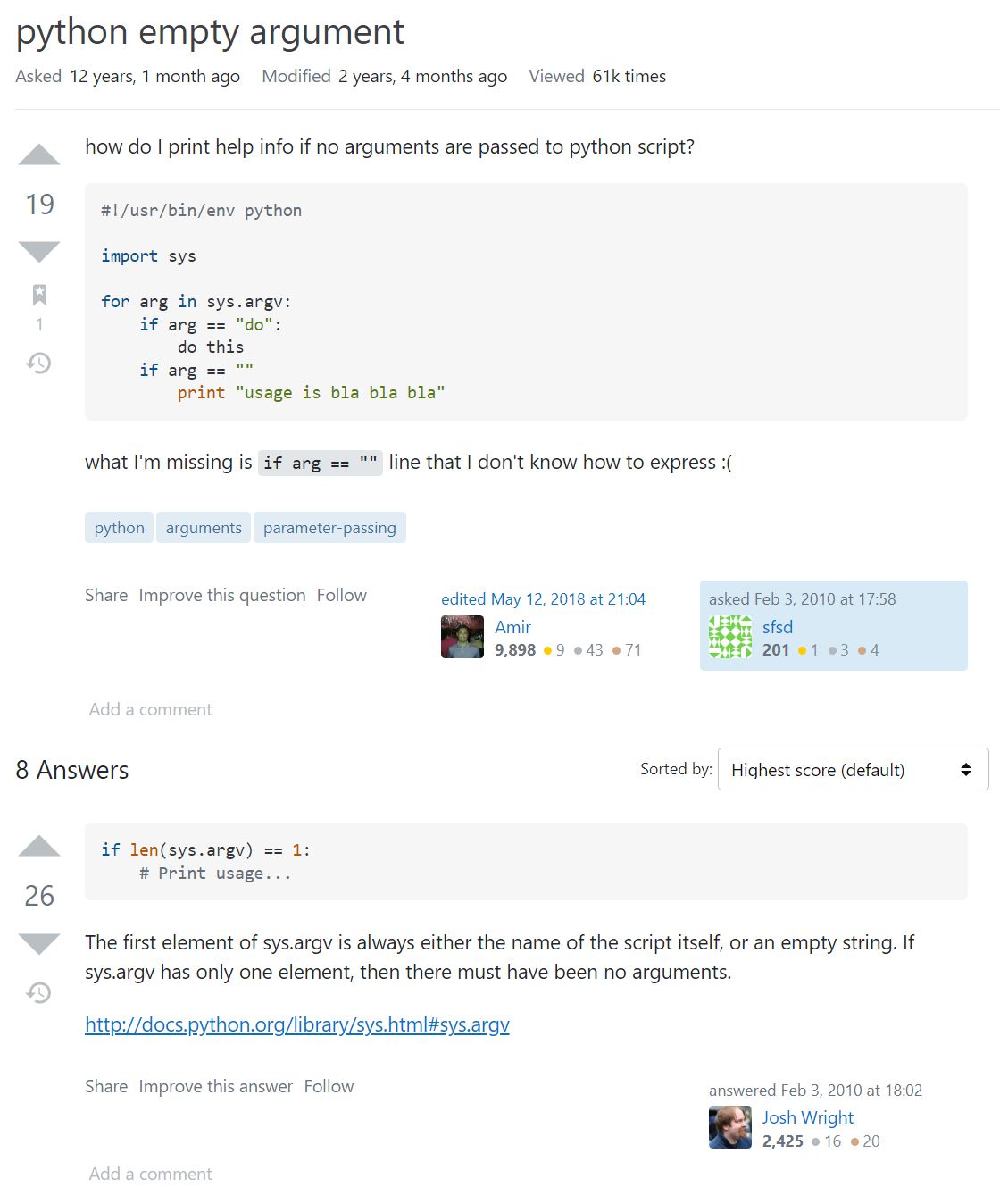
Task: Open the edited May 12, 2018 revision link
Action: tap(543, 599)
